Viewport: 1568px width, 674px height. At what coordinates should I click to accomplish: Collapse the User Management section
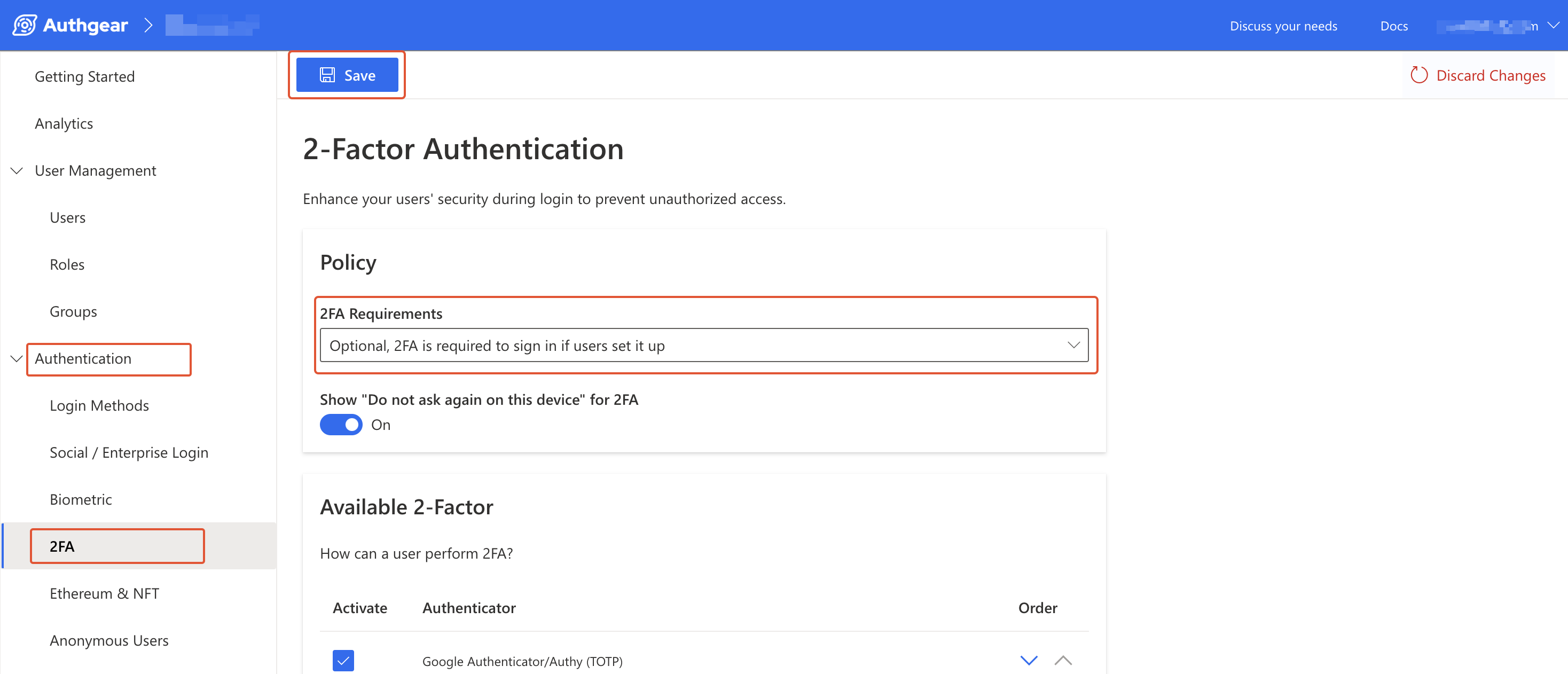[17, 170]
